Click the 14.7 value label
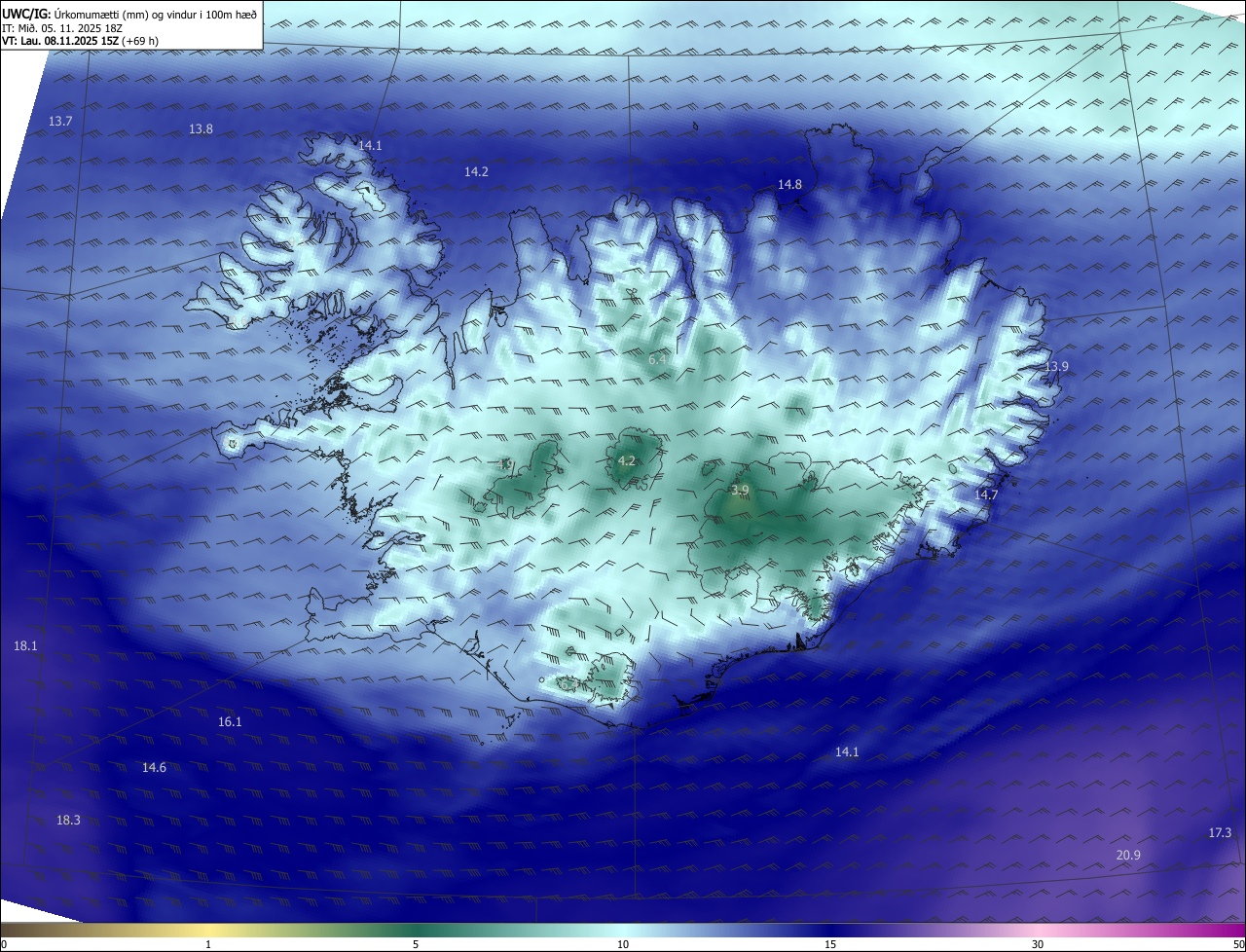1246x952 pixels. tap(986, 494)
